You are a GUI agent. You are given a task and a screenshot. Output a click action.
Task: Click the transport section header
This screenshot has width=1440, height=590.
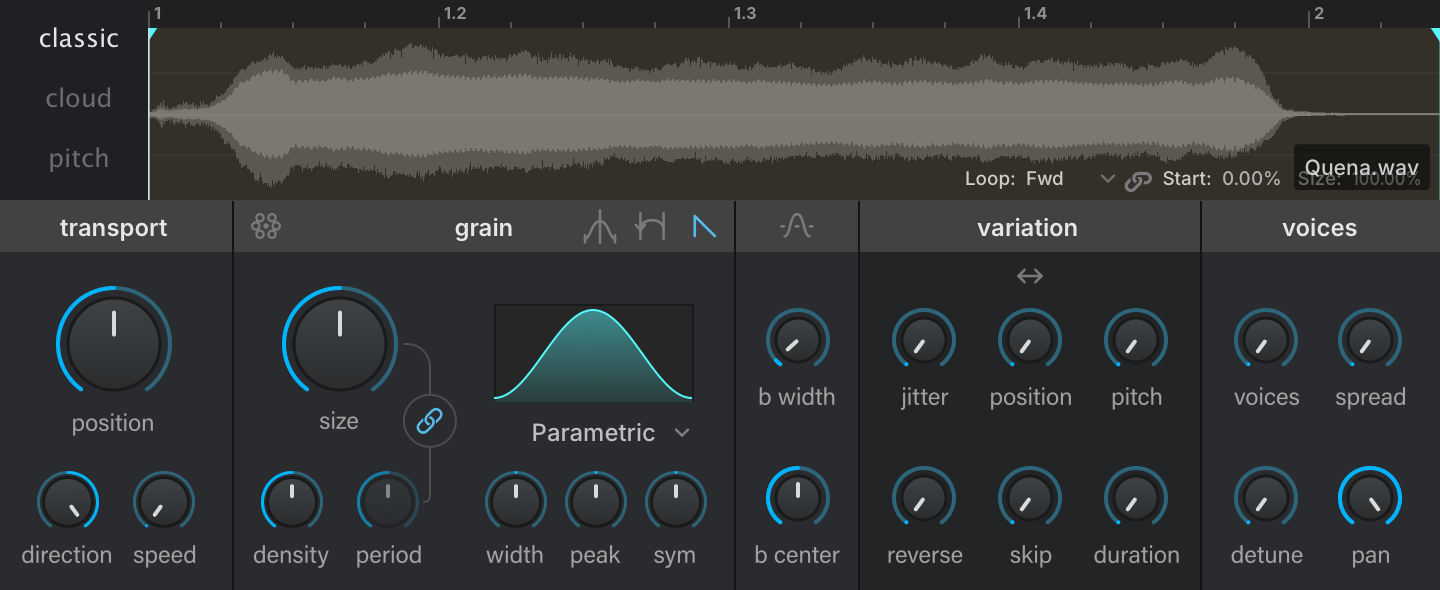[114, 228]
